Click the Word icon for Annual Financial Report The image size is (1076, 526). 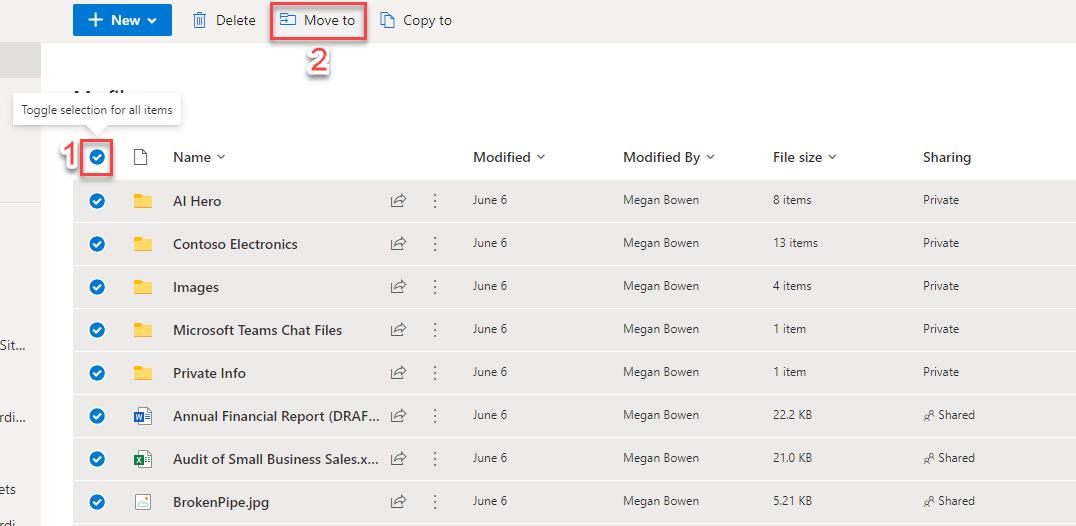point(143,416)
